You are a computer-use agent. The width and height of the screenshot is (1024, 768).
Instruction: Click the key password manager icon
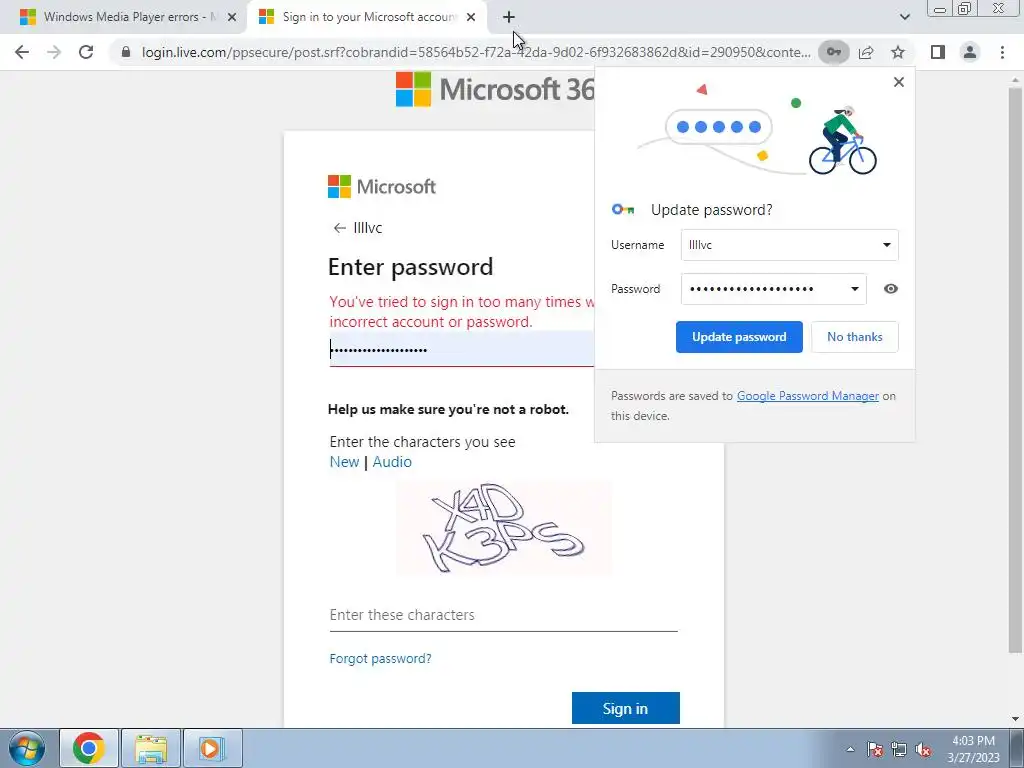click(834, 52)
